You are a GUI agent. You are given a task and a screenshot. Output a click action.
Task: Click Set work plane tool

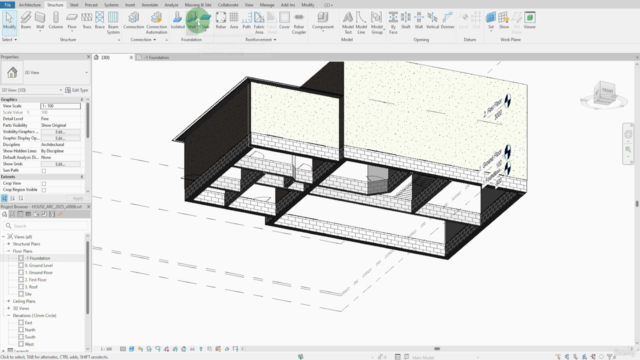[491, 20]
